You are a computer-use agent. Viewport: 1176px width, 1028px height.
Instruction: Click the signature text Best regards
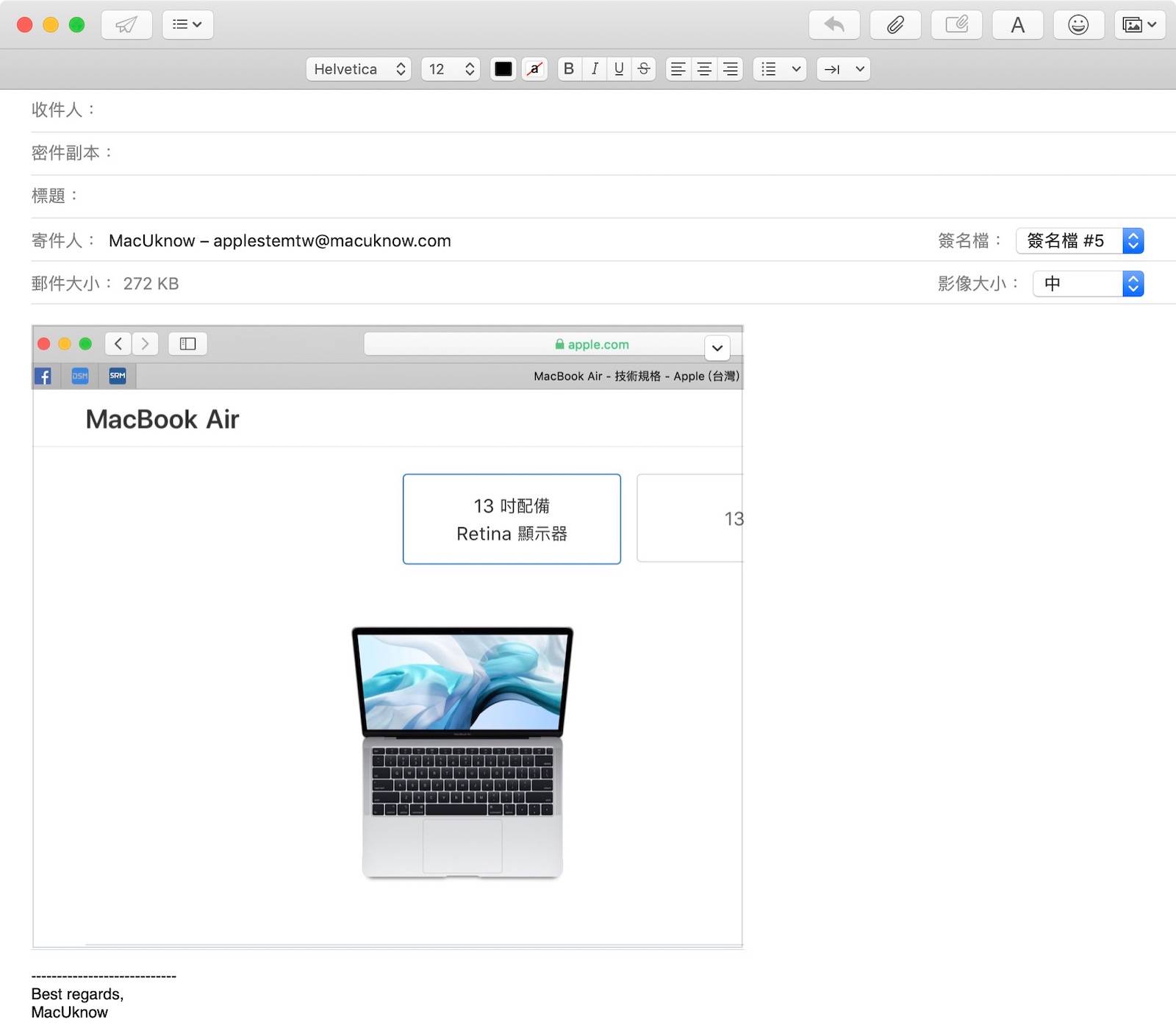tap(77, 994)
